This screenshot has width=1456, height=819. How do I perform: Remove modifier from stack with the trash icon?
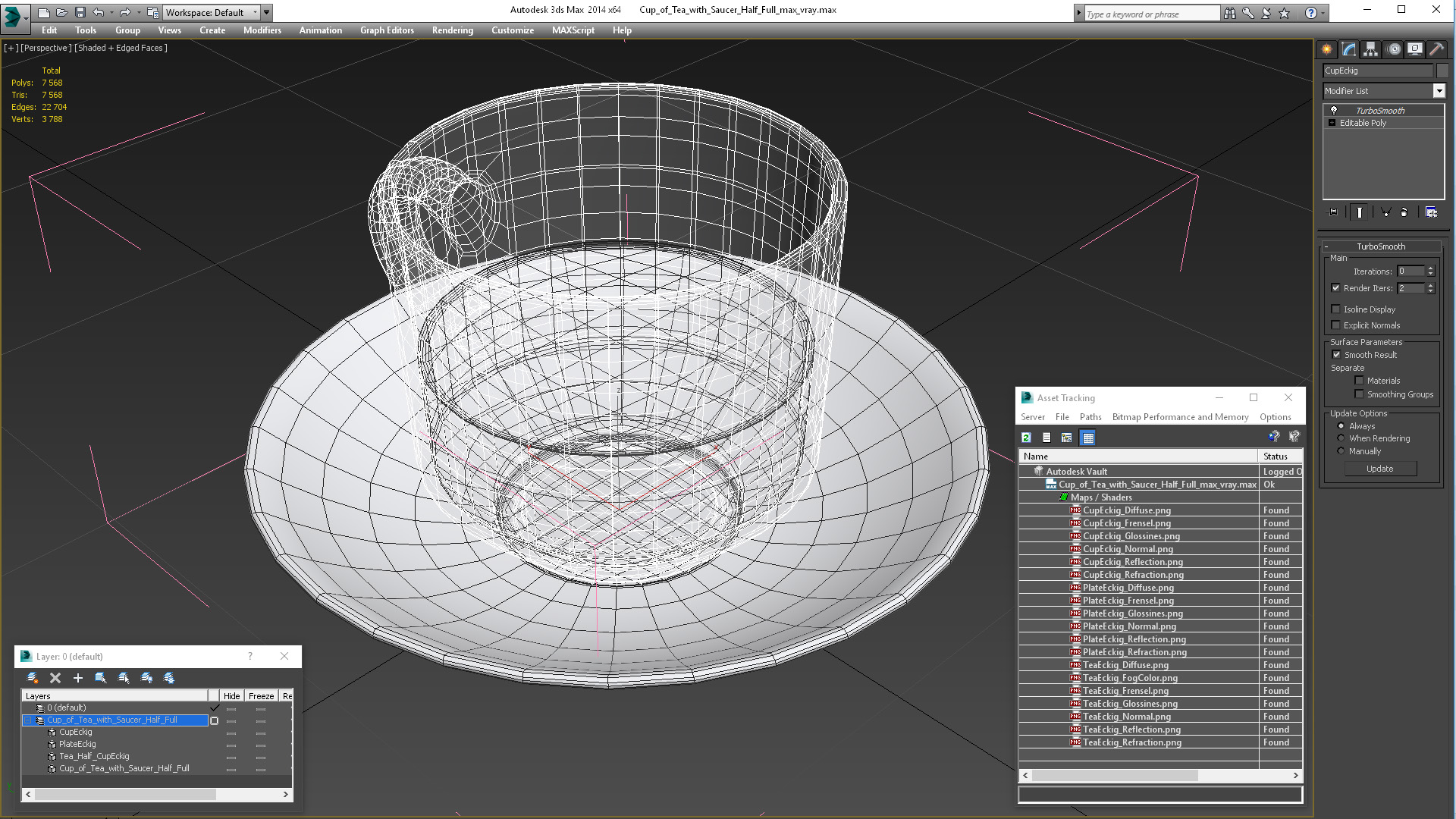tap(1404, 212)
